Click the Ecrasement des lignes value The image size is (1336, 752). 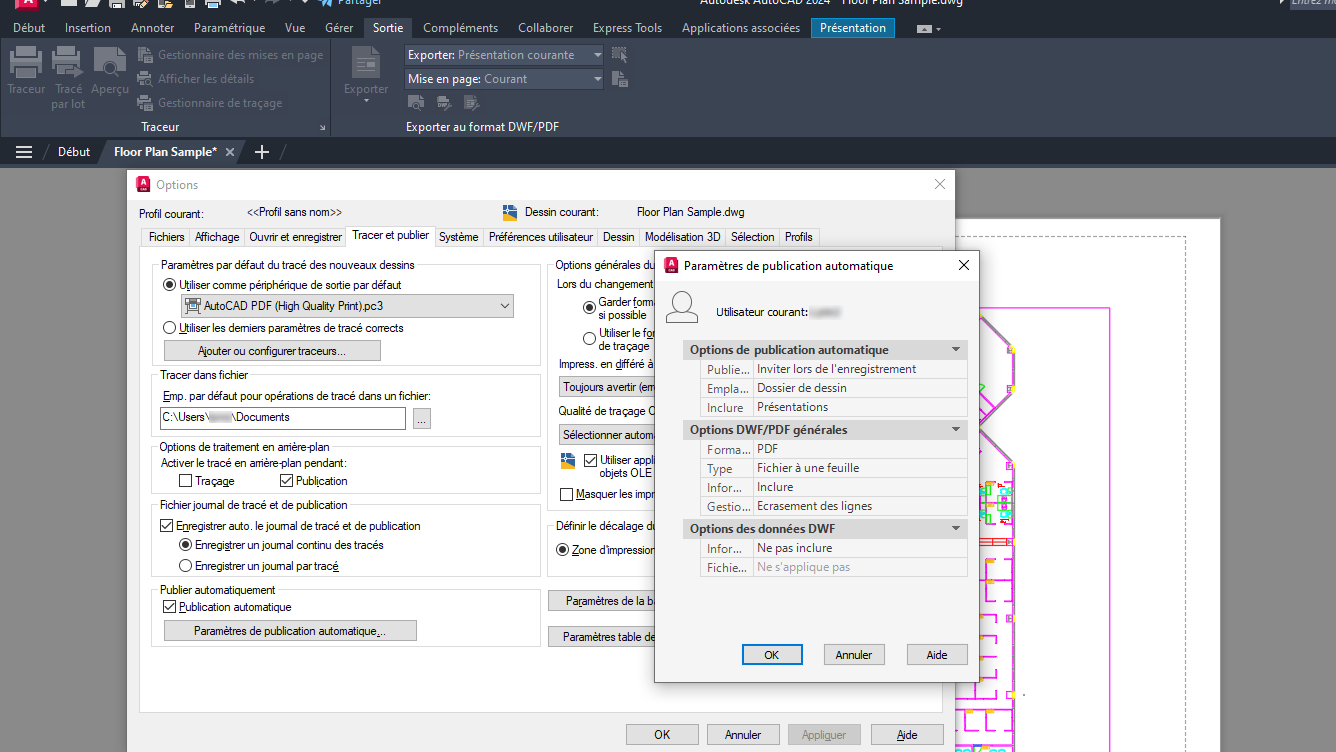pyautogui.click(x=860, y=506)
